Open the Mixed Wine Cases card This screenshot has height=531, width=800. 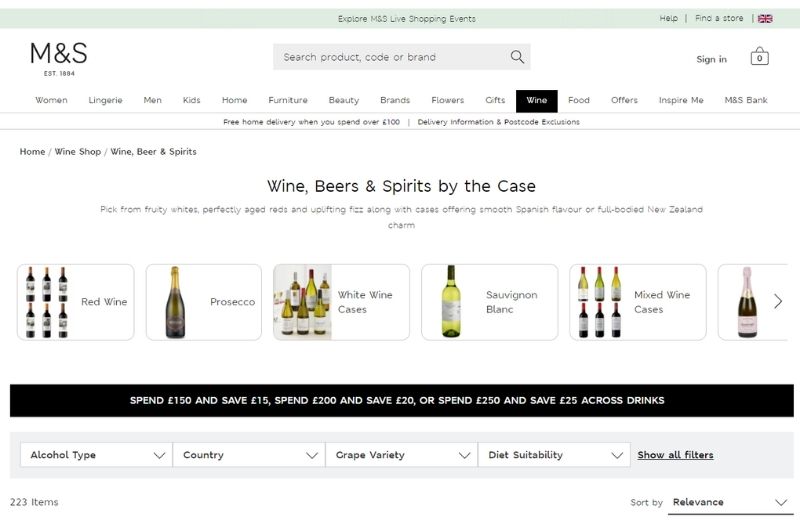[638, 302]
